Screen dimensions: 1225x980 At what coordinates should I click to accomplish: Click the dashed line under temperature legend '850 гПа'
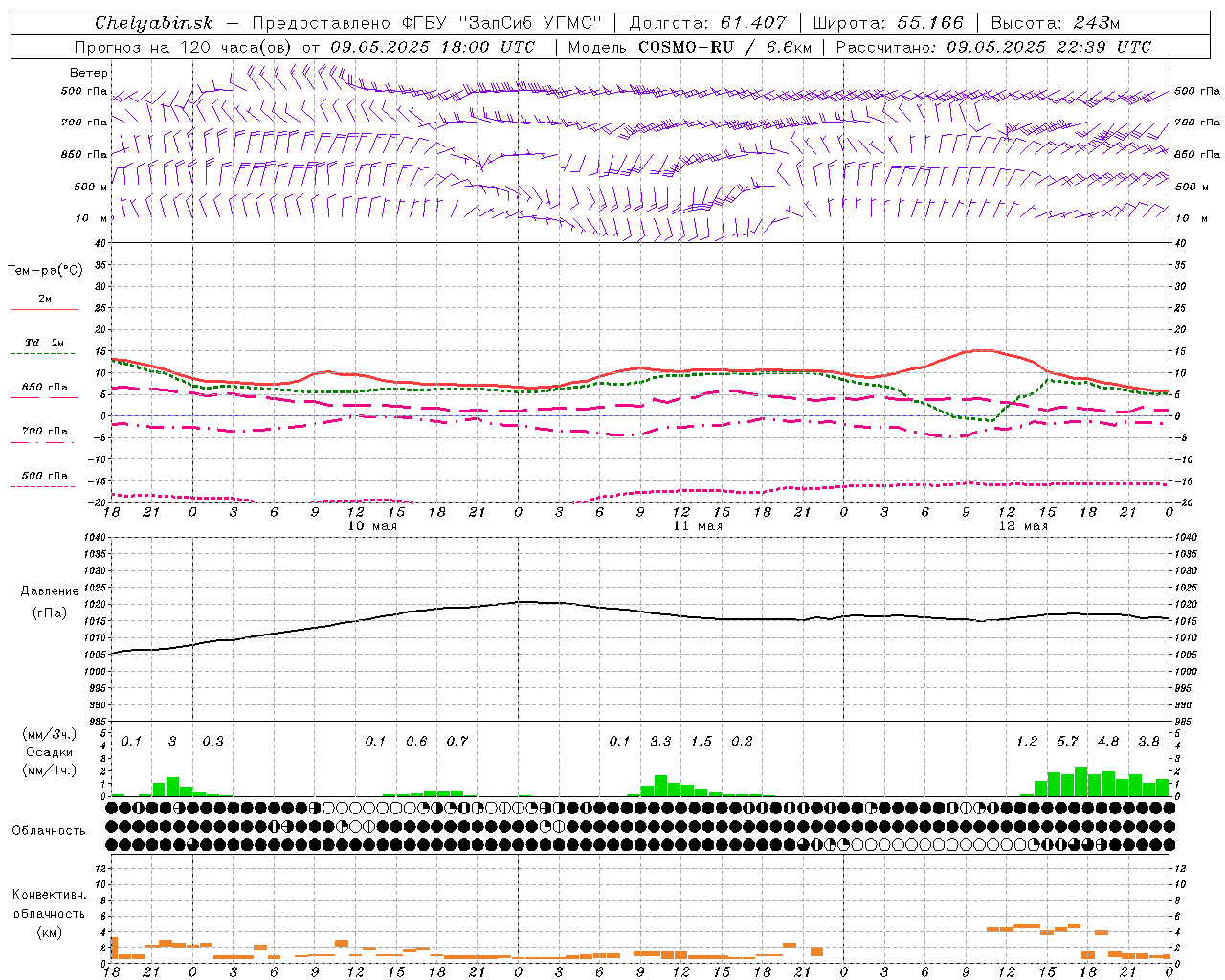(x=43, y=398)
